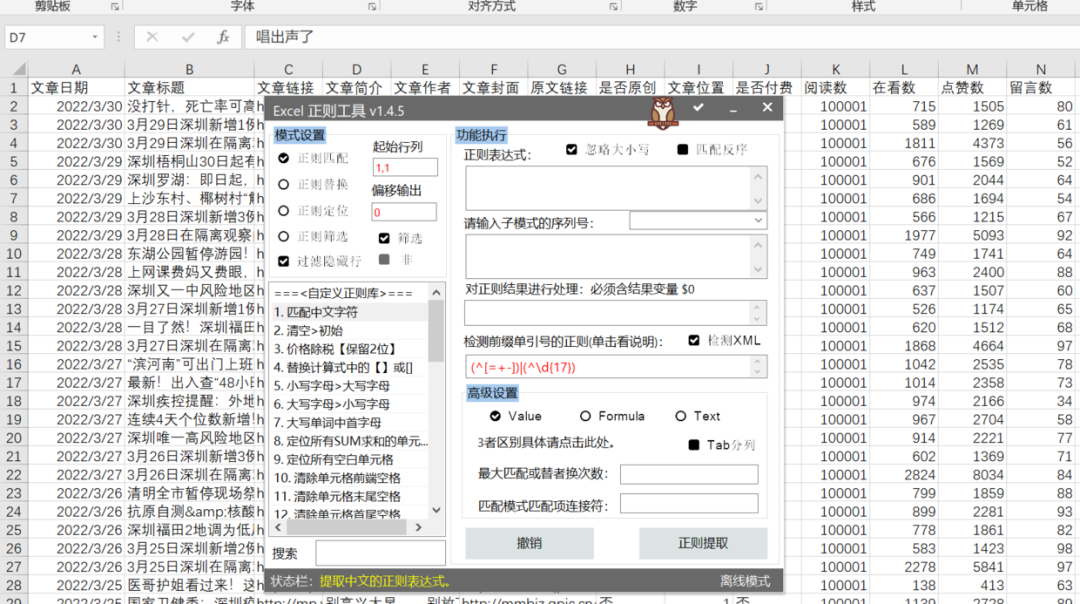This screenshot has width=1080, height=604.
Task: Click 离线模式 in dialog status bar
Action: tap(745, 581)
